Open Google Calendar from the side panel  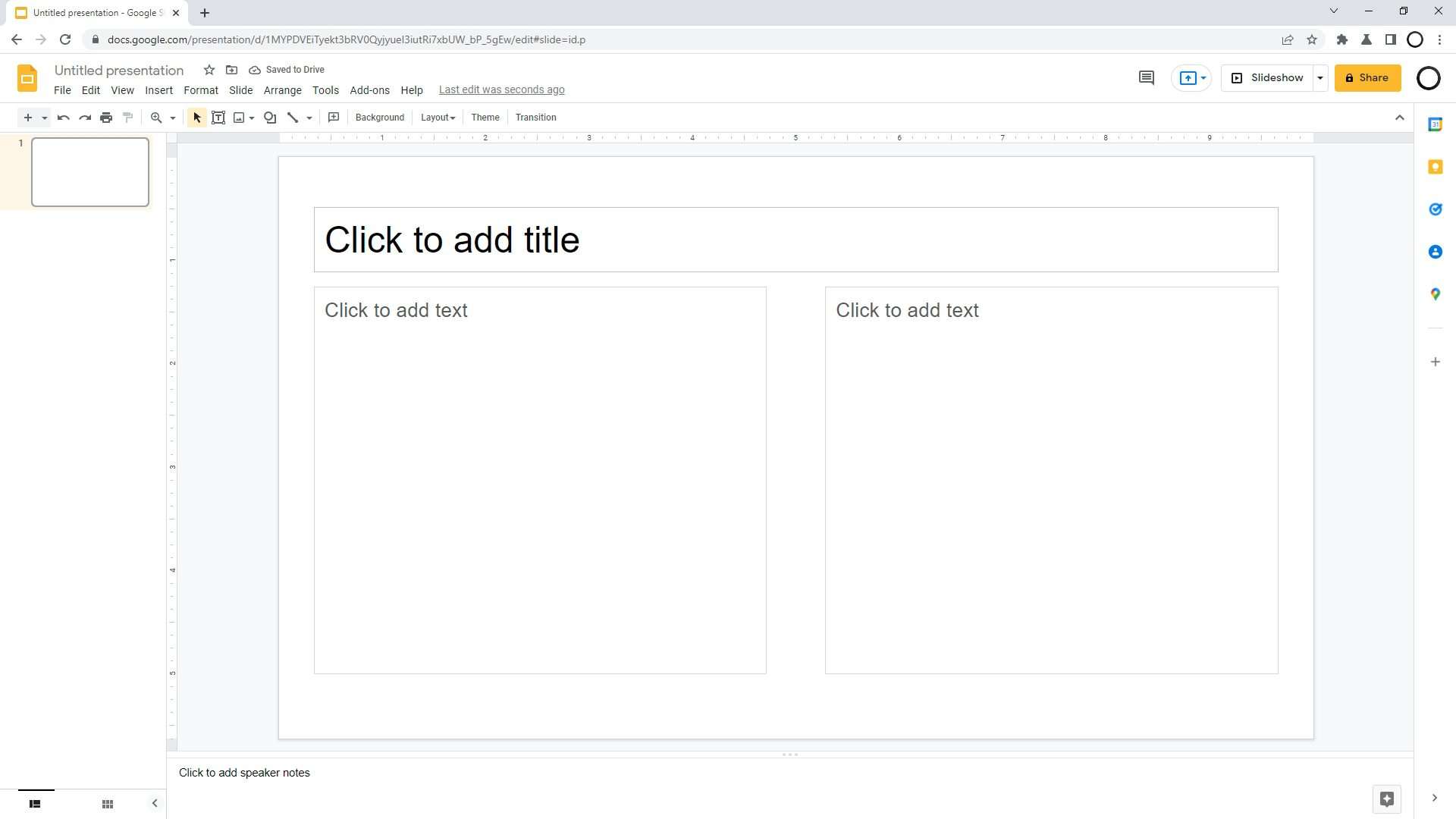tap(1435, 124)
